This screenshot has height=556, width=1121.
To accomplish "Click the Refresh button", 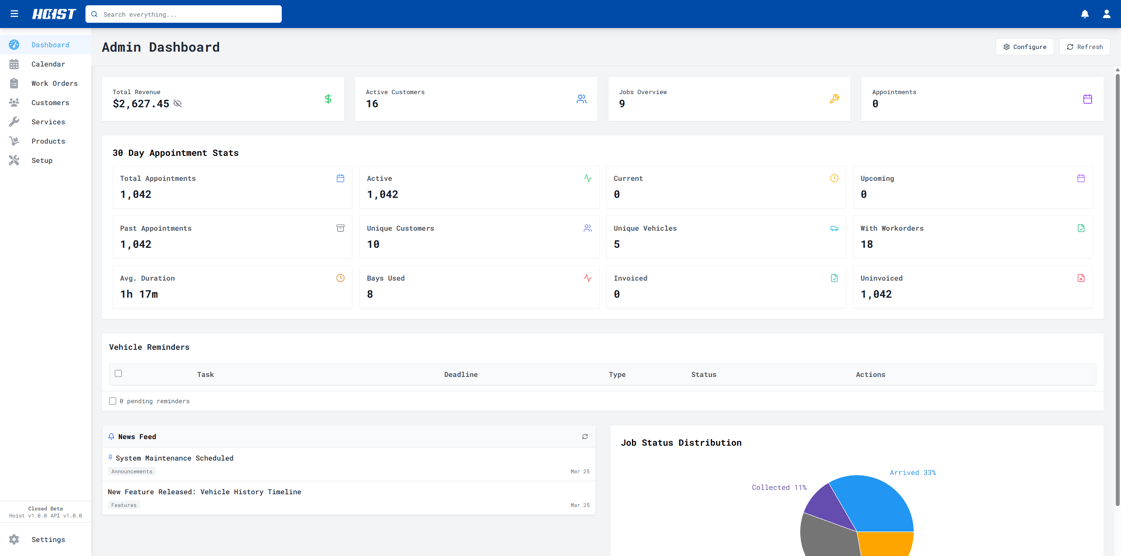I will point(1085,46).
